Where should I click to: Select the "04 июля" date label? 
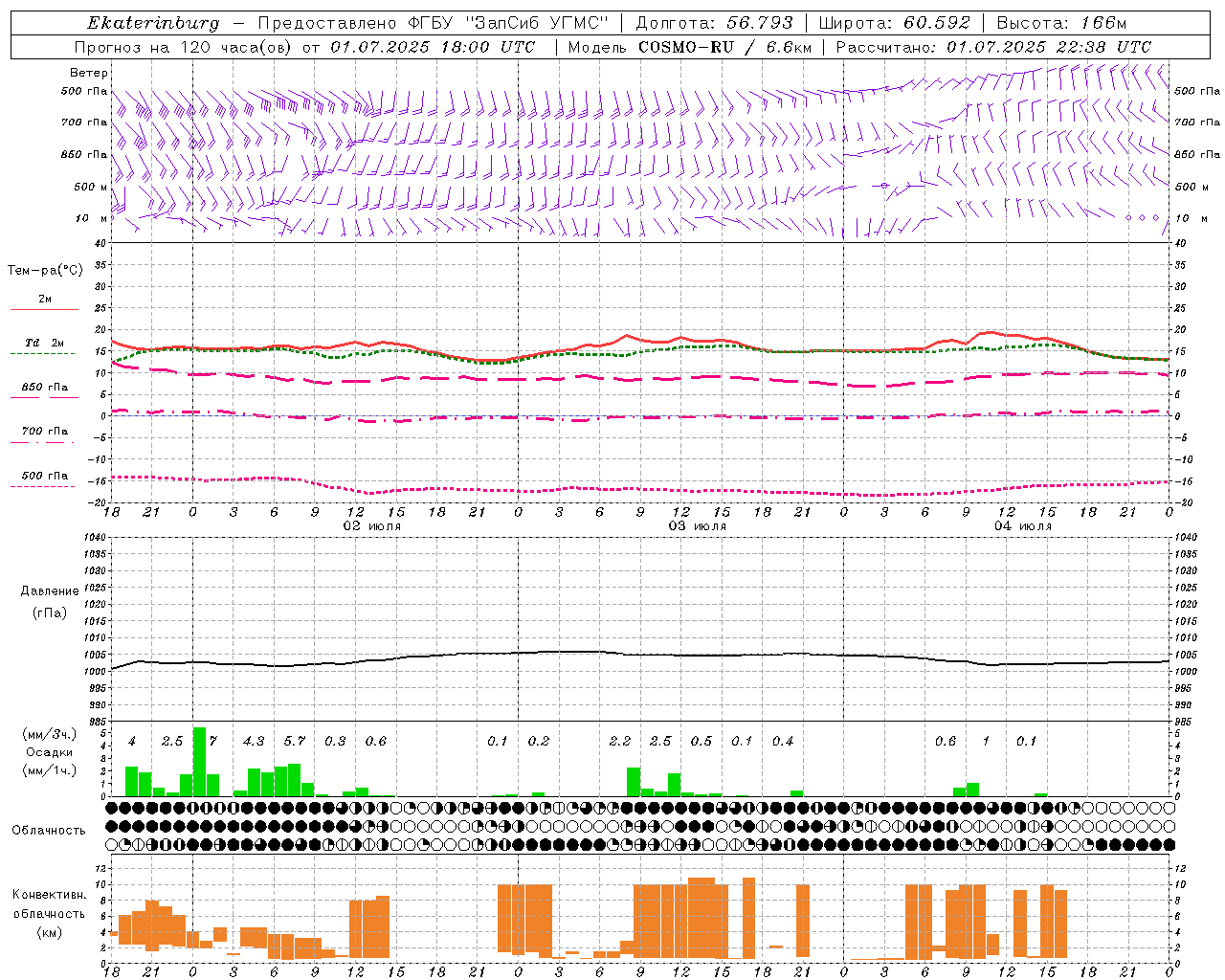(1023, 526)
